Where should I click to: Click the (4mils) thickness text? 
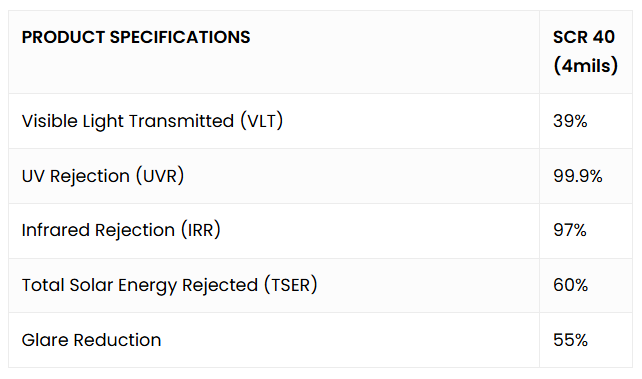[585, 66]
